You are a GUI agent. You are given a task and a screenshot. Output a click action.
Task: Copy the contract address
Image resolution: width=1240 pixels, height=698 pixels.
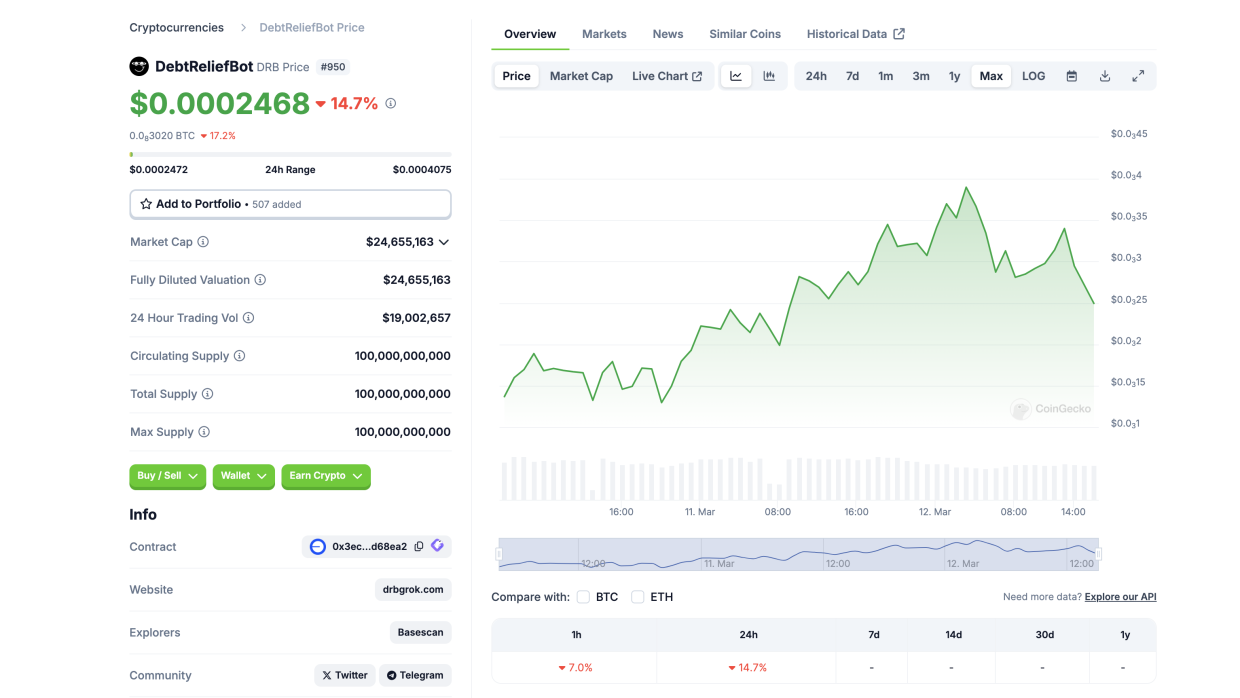pyautogui.click(x=419, y=547)
